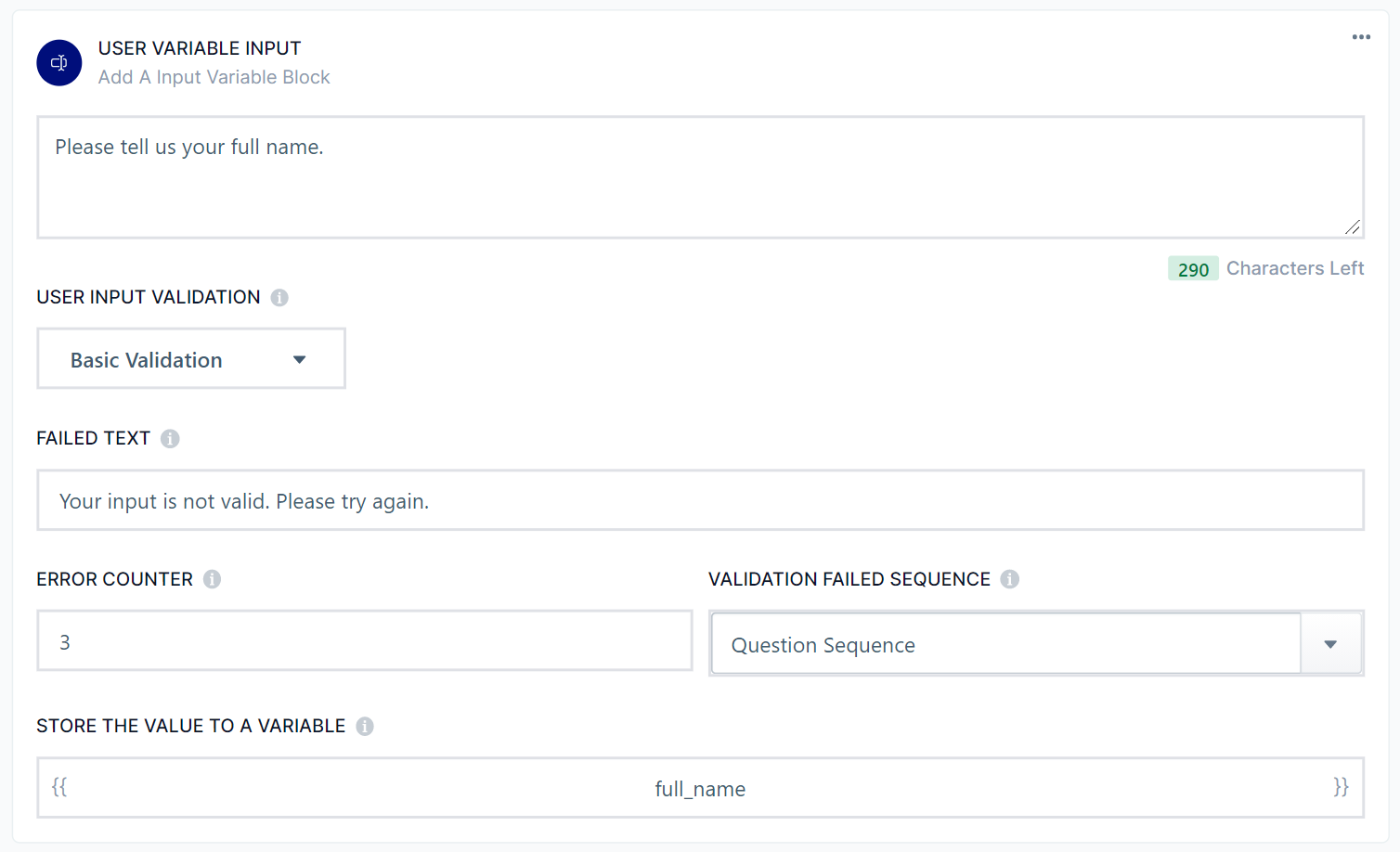1400x852 pixels.
Task: Click the textarea resize handle corner
Action: pyautogui.click(x=1353, y=227)
